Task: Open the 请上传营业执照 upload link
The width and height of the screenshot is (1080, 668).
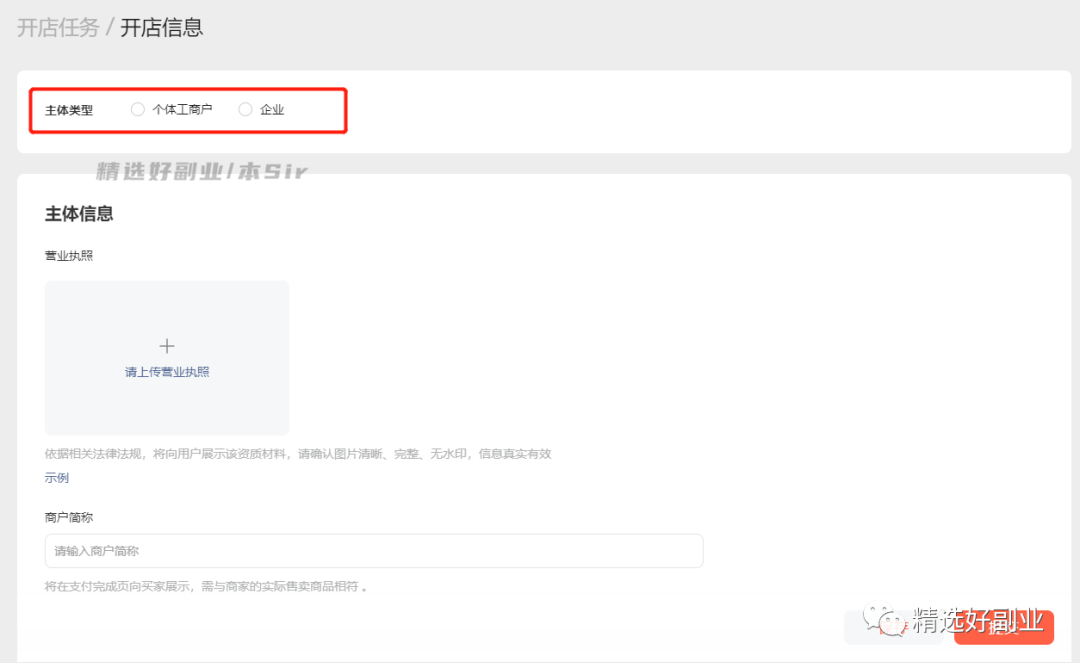Action: pyautogui.click(x=167, y=372)
